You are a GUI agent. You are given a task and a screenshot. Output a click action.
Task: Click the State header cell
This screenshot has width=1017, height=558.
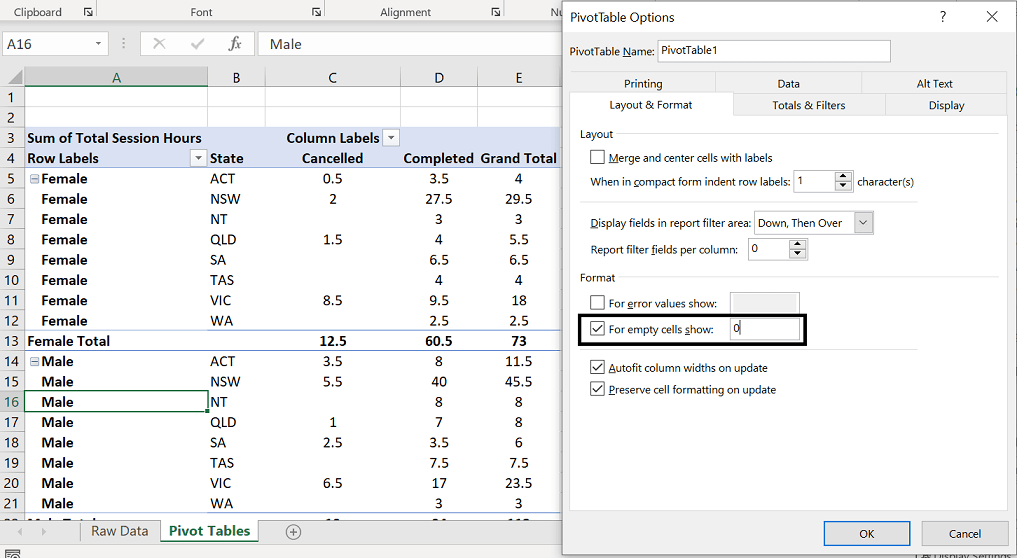(236, 158)
